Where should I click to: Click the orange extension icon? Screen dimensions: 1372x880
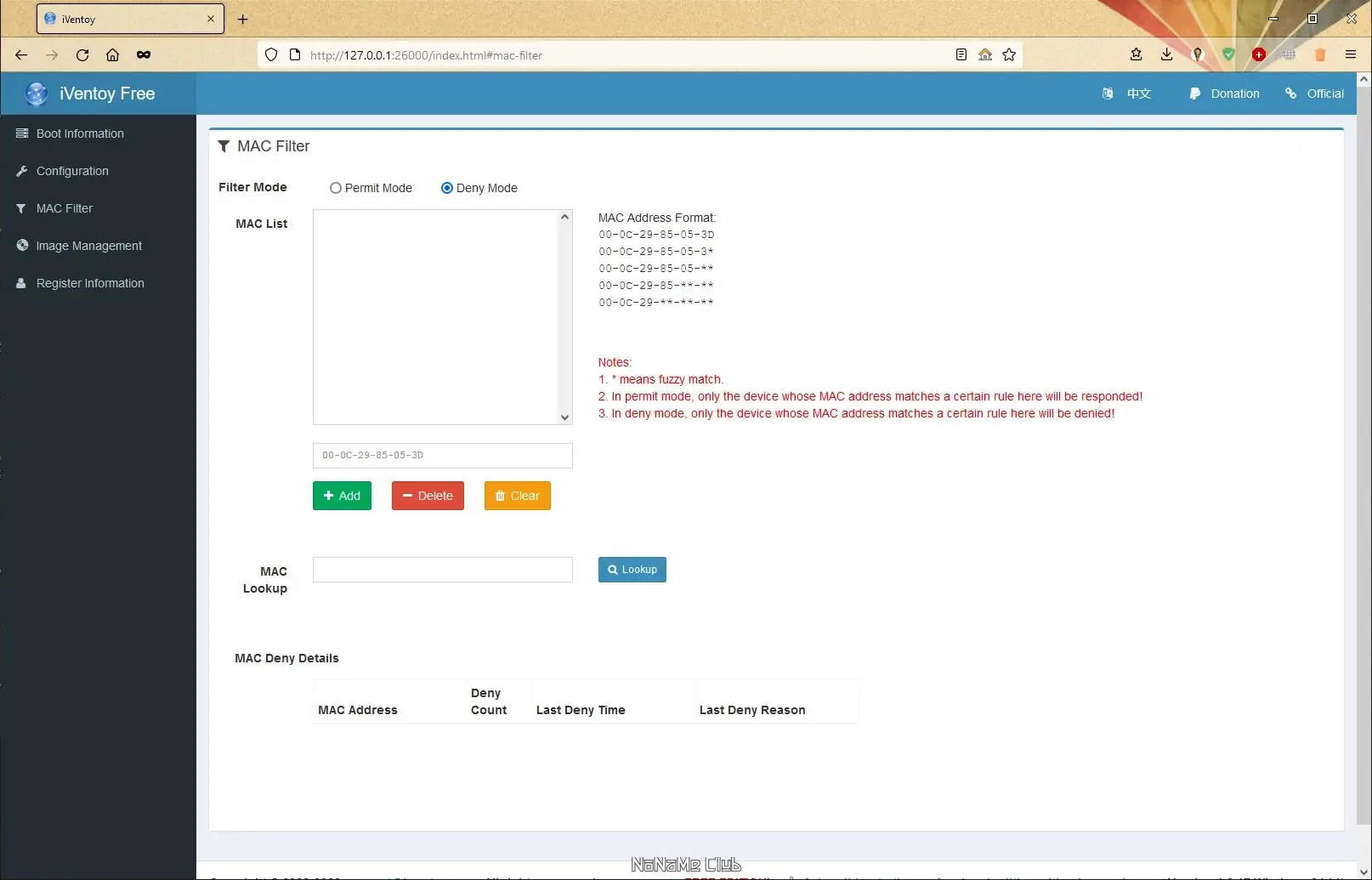(x=1320, y=55)
